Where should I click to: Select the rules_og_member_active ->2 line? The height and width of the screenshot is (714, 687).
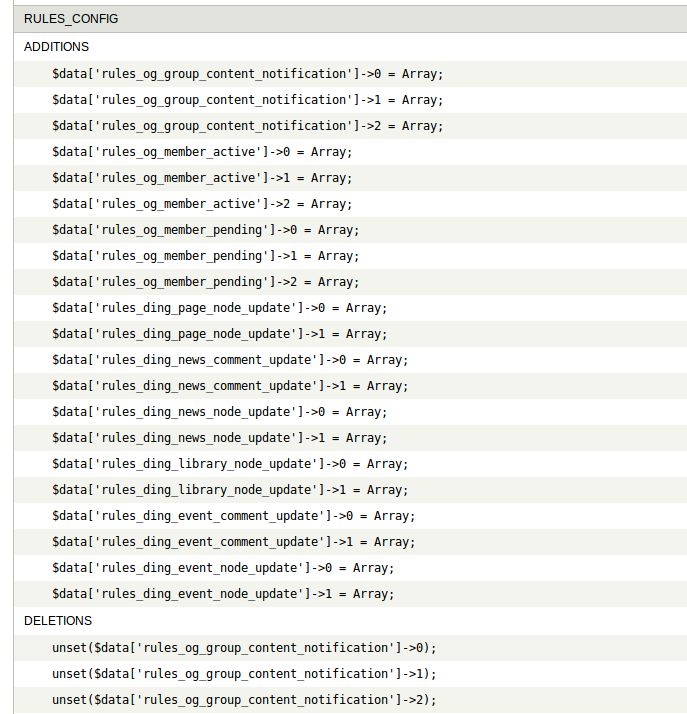coord(202,204)
